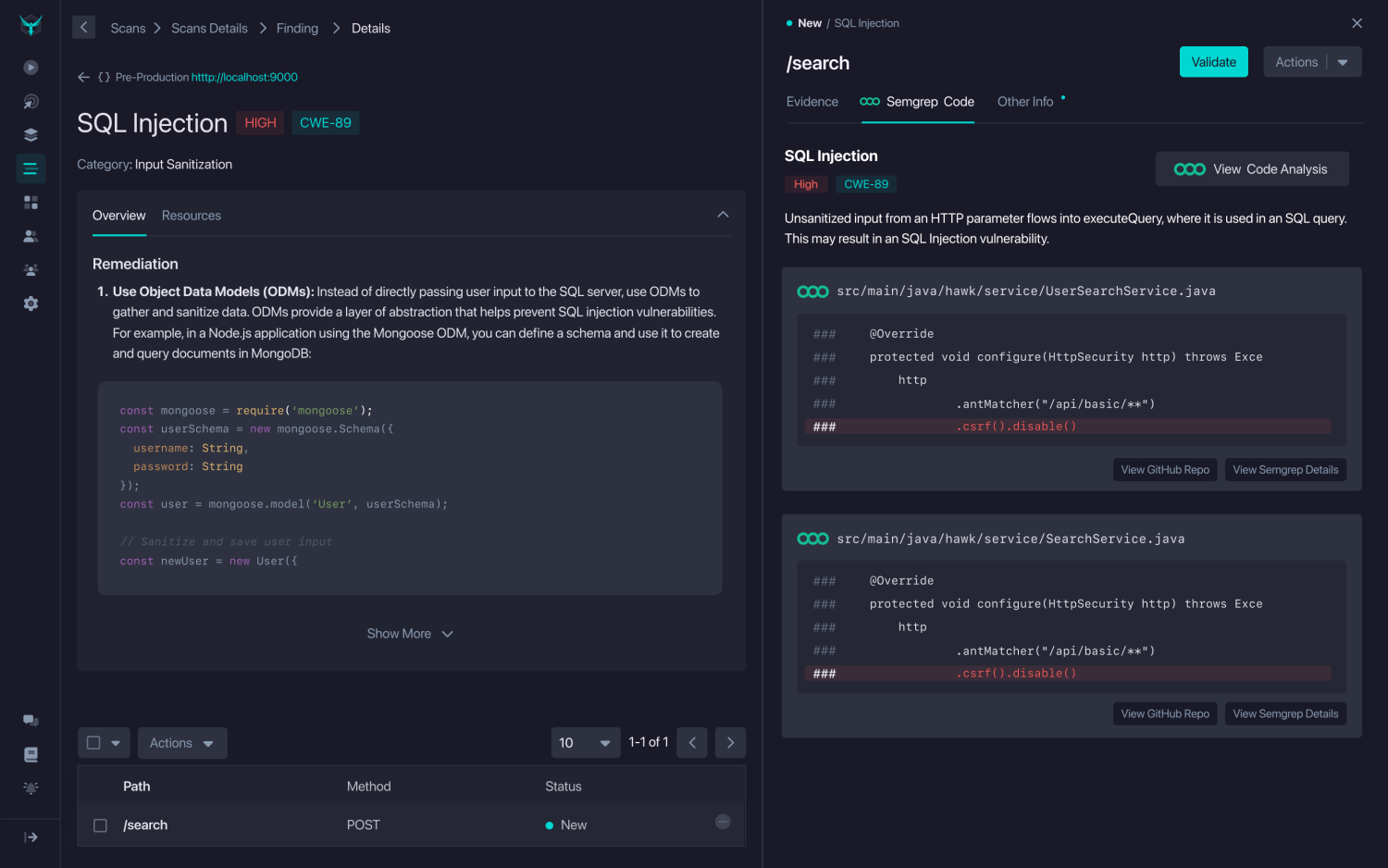Open the http://localhost:9000 link
The image size is (1388, 868).
click(x=244, y=78)
